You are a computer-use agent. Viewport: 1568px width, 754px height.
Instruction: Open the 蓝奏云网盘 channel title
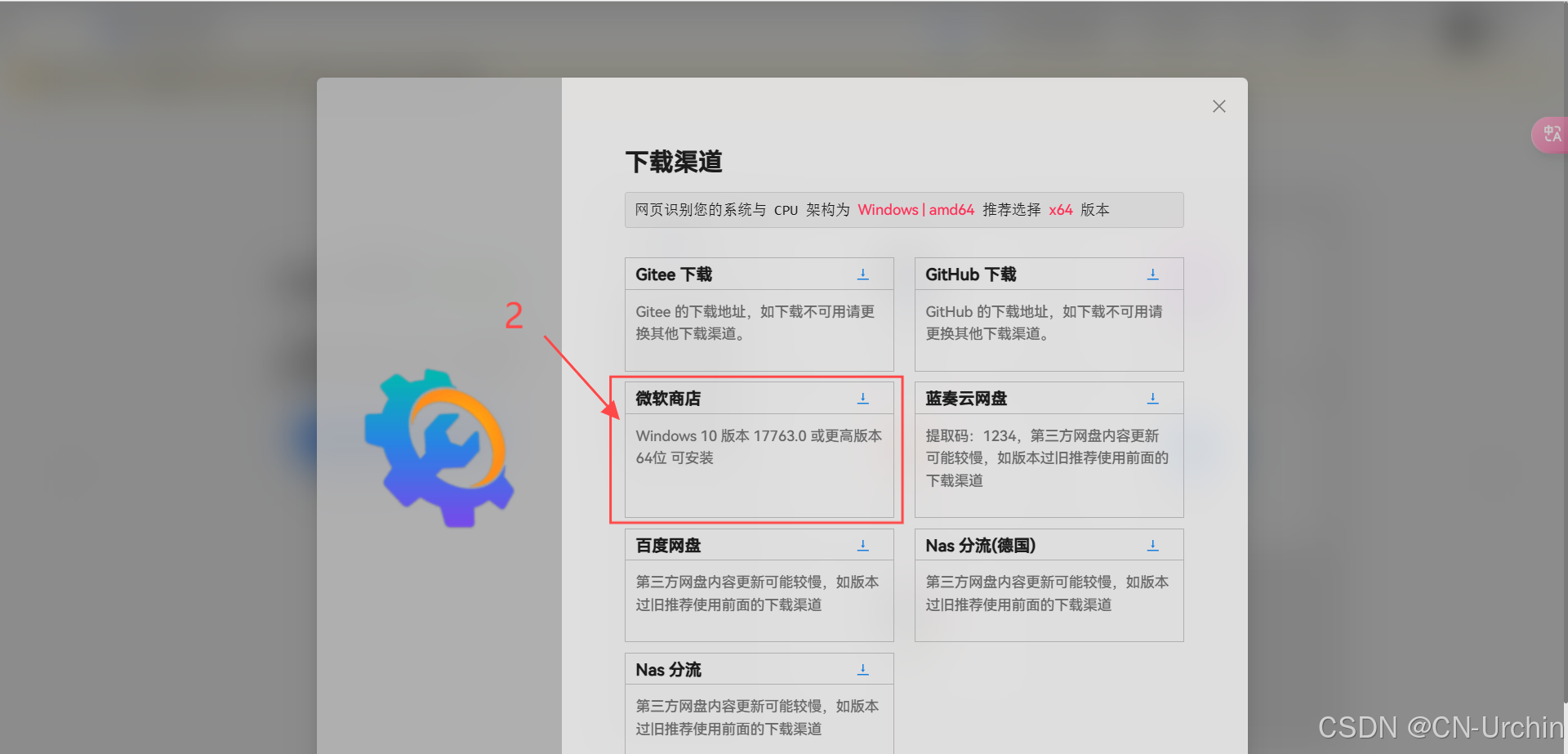point(966,399)
